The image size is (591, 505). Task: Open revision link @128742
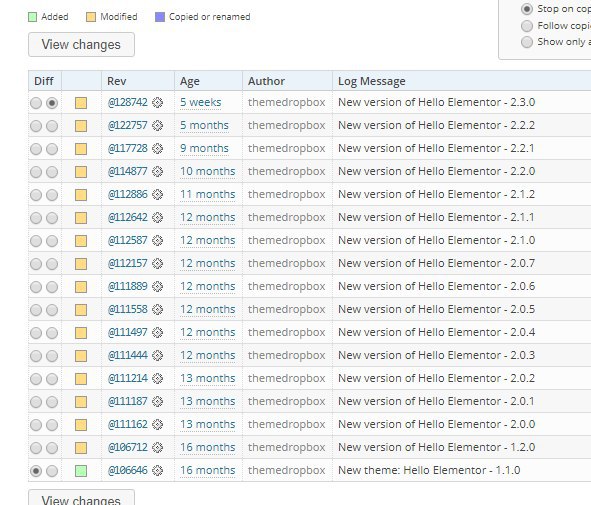[128, 103]
